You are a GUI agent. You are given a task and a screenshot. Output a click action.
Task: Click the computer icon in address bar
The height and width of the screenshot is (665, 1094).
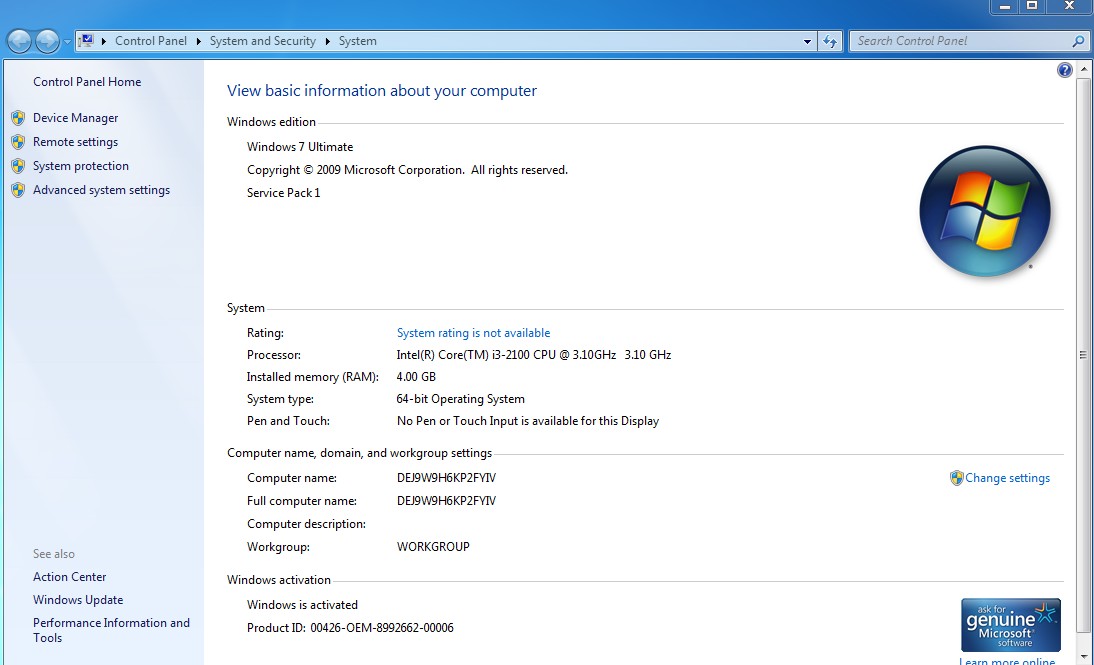[x=86, y=41]
